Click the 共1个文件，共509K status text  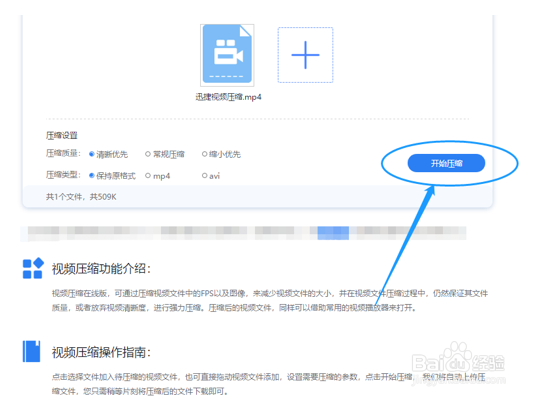coord(81,197)
